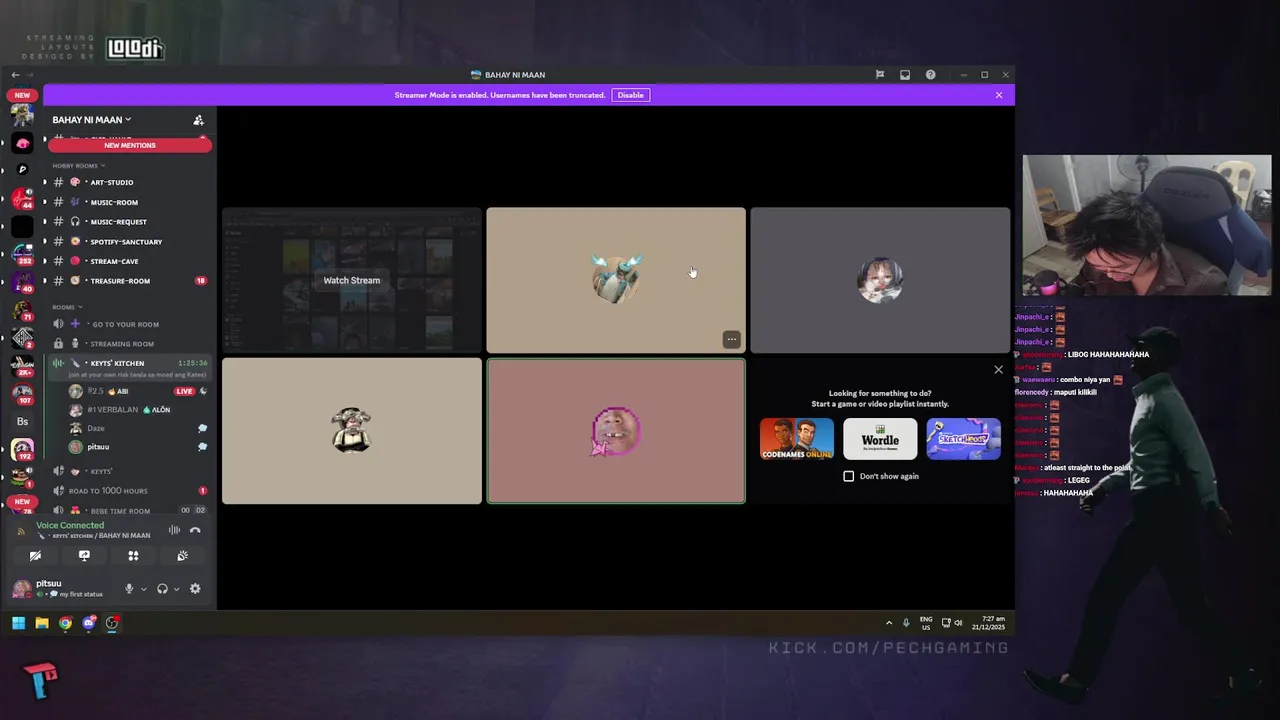
Task: Launch the Wordle activity
Action: point(880,439)
